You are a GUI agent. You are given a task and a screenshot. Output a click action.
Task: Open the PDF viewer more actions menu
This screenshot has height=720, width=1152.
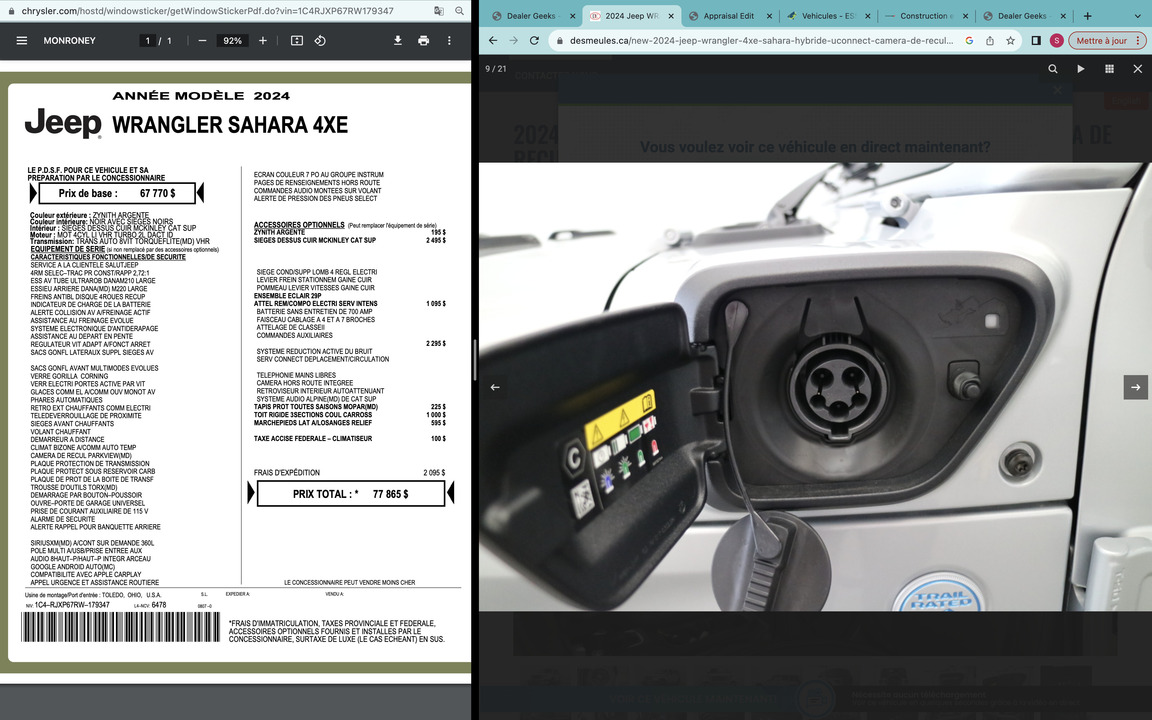[450, 40]
